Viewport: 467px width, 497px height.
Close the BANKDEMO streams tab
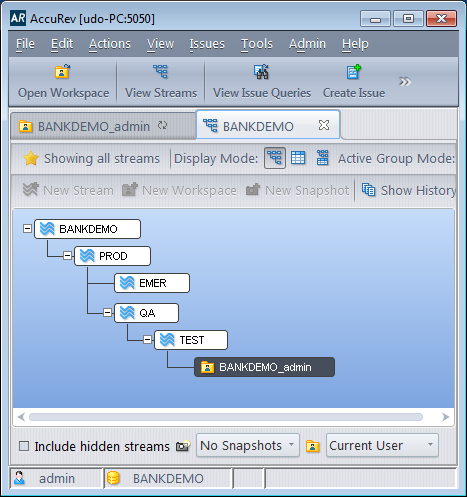click(x=324, y=125)
